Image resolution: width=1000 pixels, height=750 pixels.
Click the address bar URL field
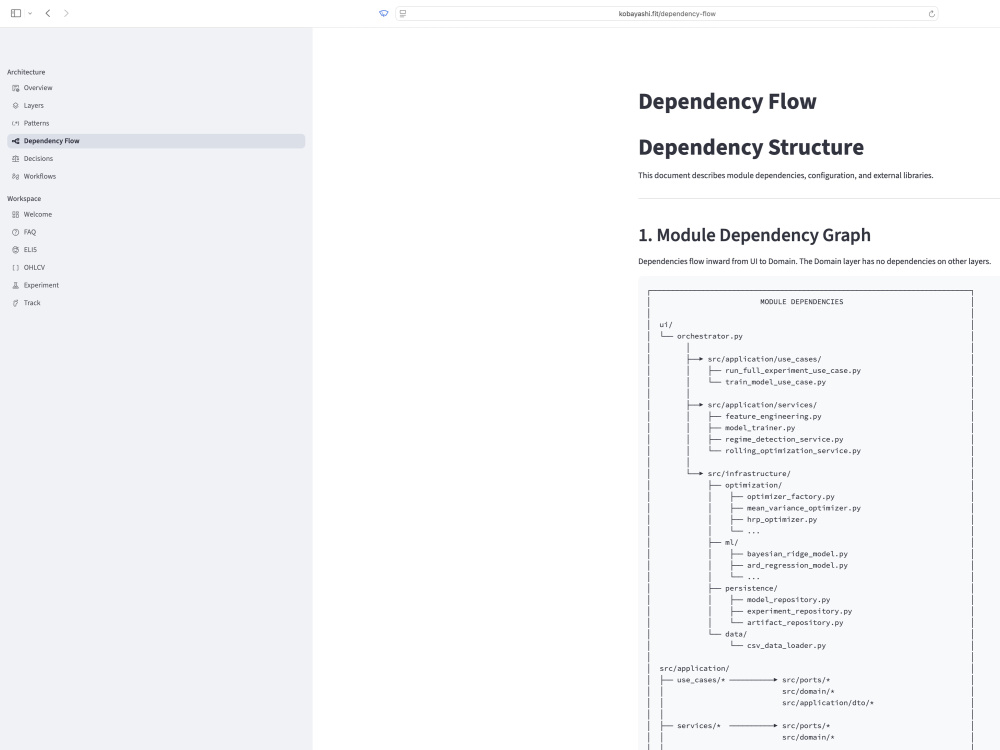click(x=666, y=13)
